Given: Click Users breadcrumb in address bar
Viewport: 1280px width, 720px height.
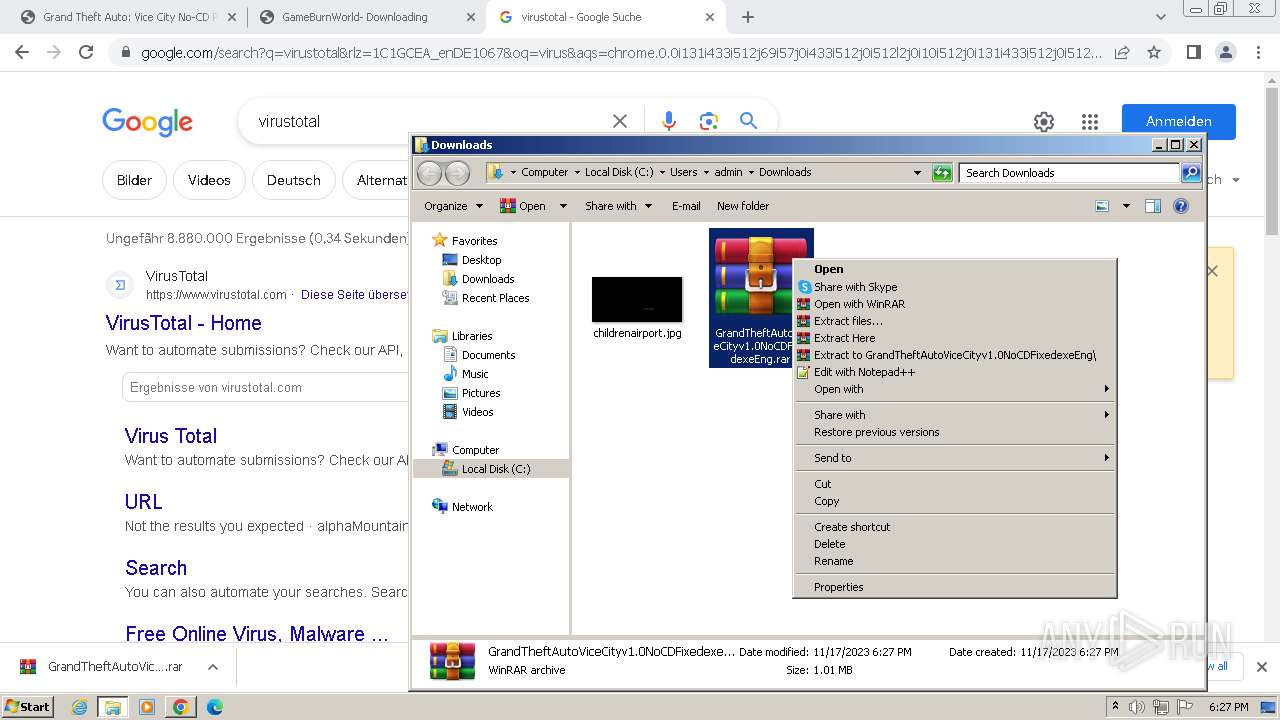Looking at the screenshot, I should [684, 172].
